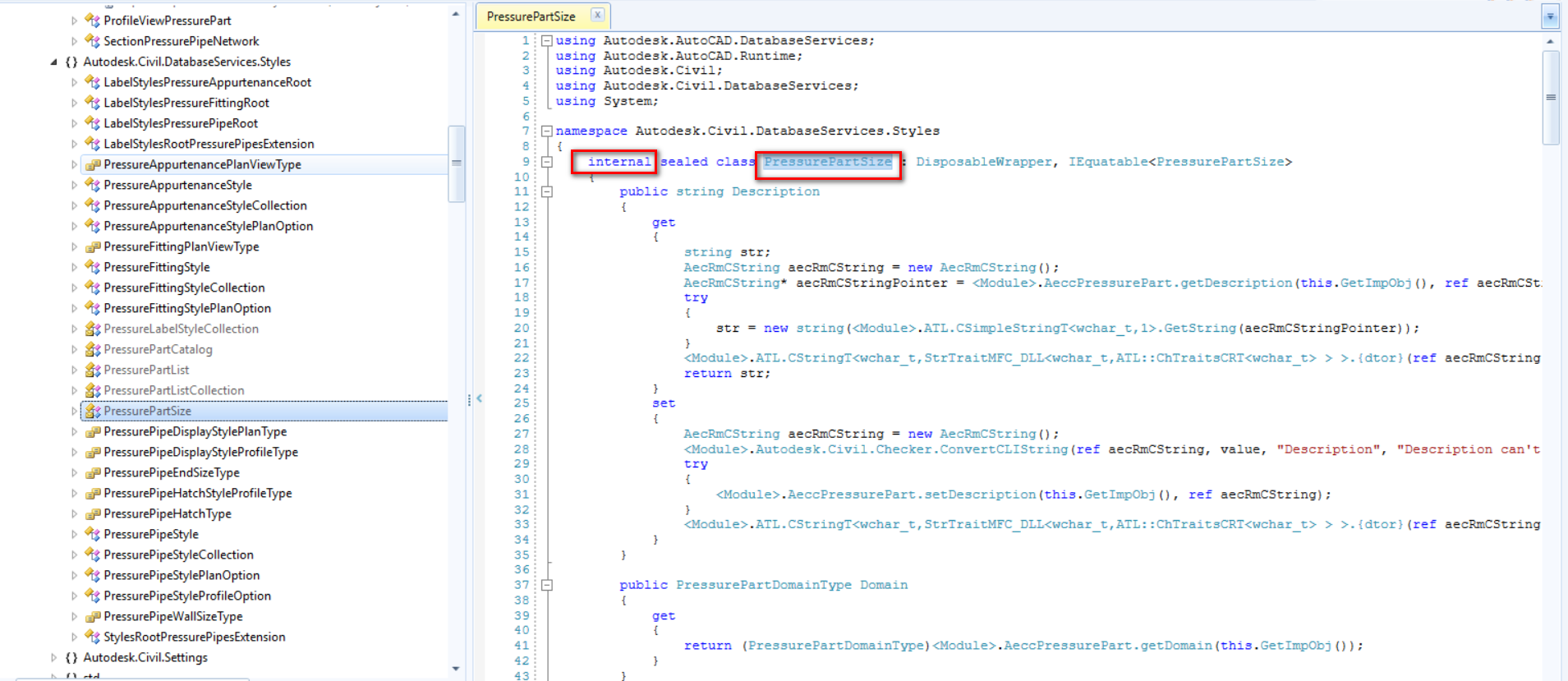Follow the DisposableWrapper base class link
This screenshot has width=1568, height=681.
(984, 162)
